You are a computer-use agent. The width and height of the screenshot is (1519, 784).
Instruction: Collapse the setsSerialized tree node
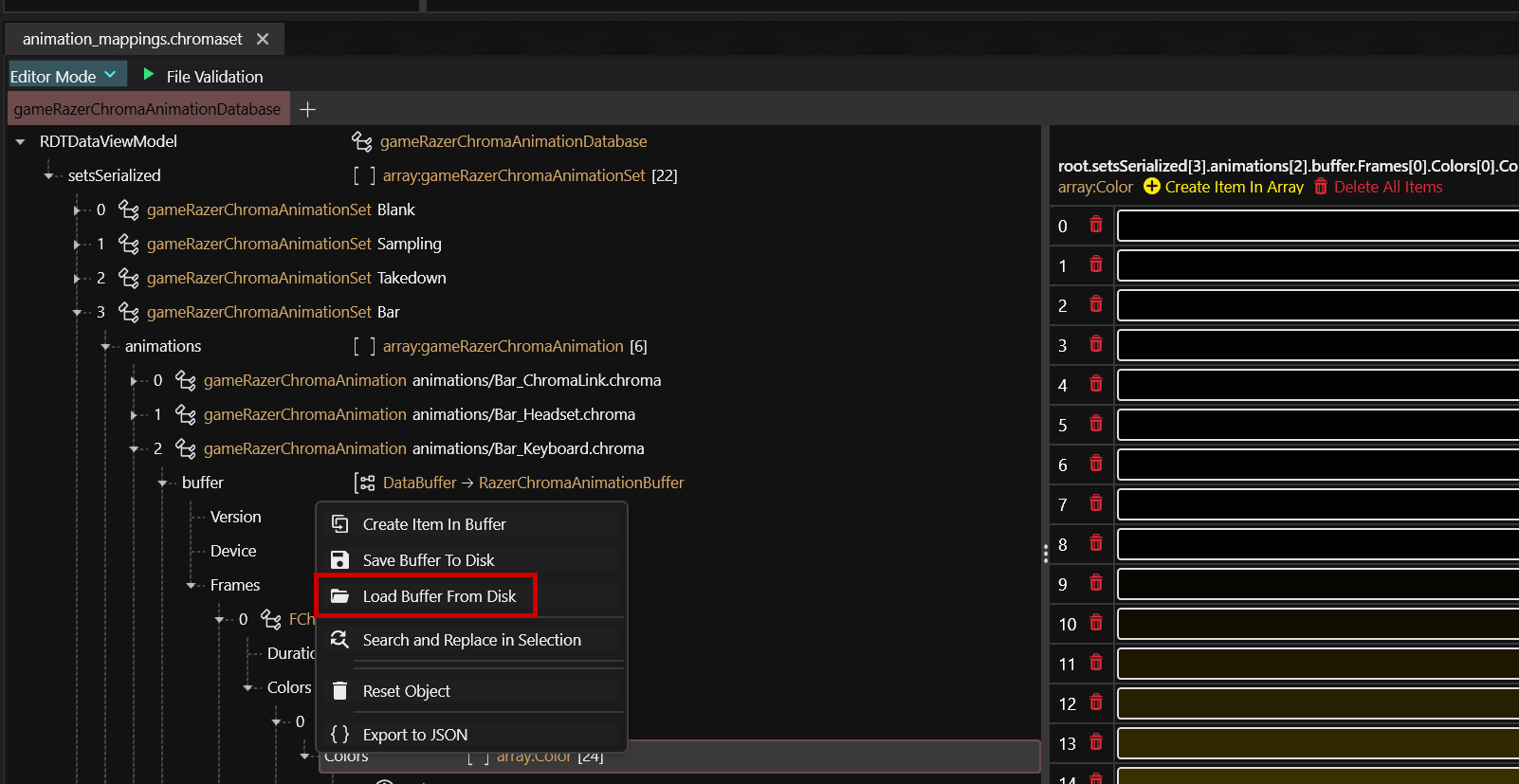tap(48, 175)
